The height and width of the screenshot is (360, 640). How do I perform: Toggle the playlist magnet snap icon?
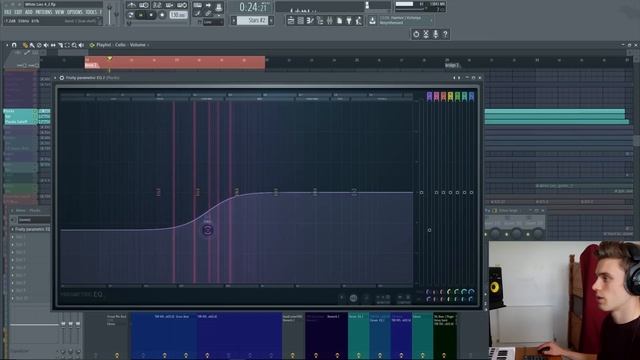pyautogui.click(x=14, y=45)
